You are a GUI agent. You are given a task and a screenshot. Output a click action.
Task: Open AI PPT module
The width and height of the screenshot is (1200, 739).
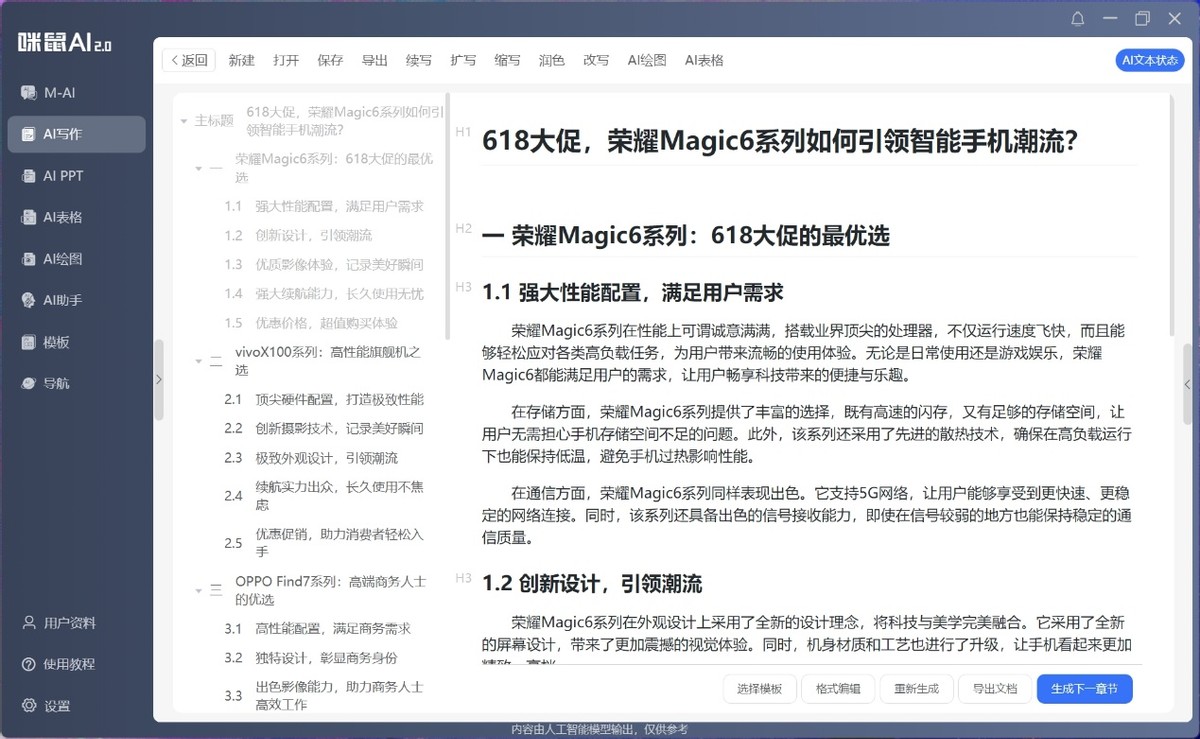pyautogui.click(x=76, y=176)
